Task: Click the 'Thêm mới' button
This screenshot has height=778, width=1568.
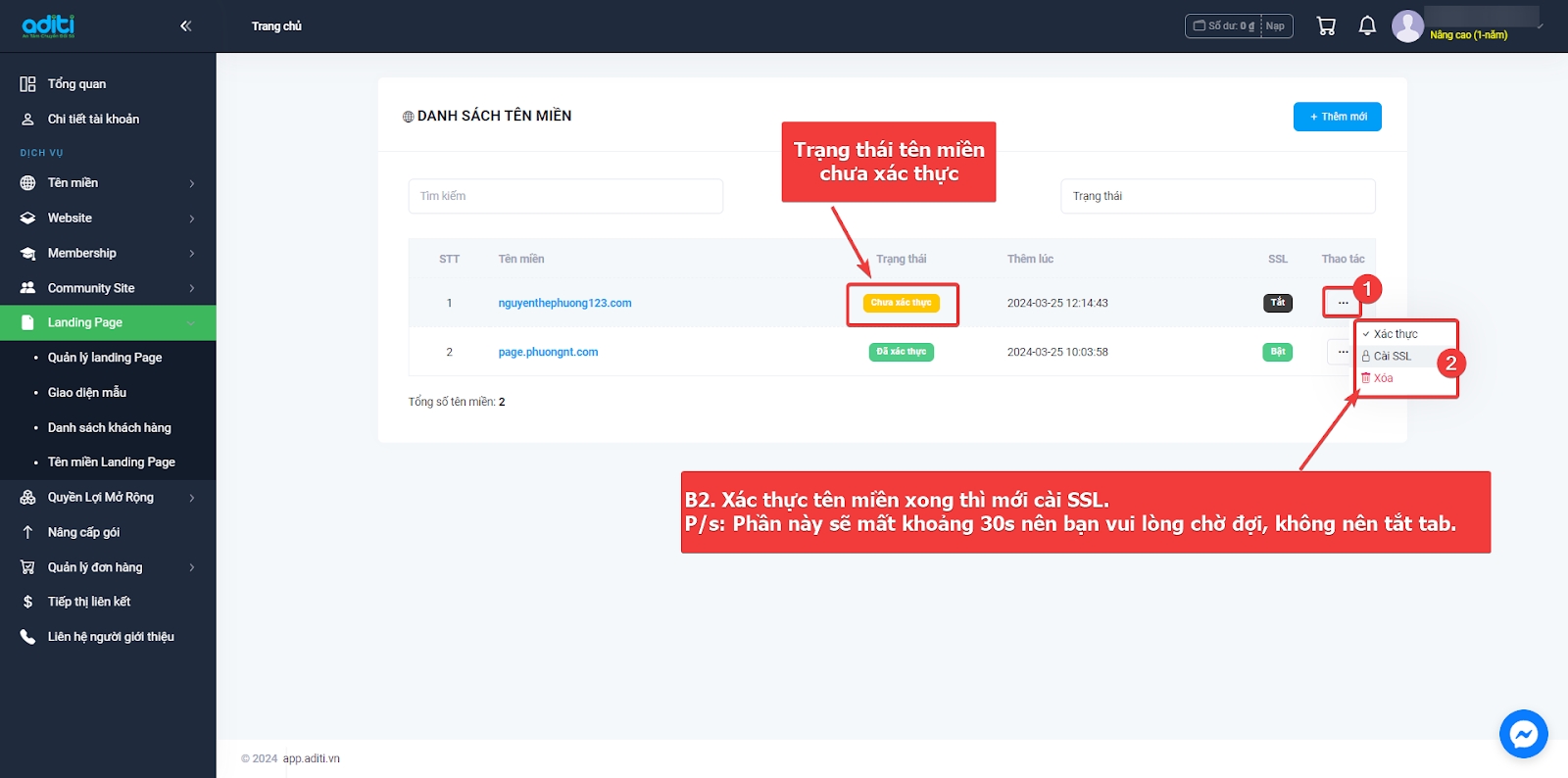Action: click(1337, 117)
